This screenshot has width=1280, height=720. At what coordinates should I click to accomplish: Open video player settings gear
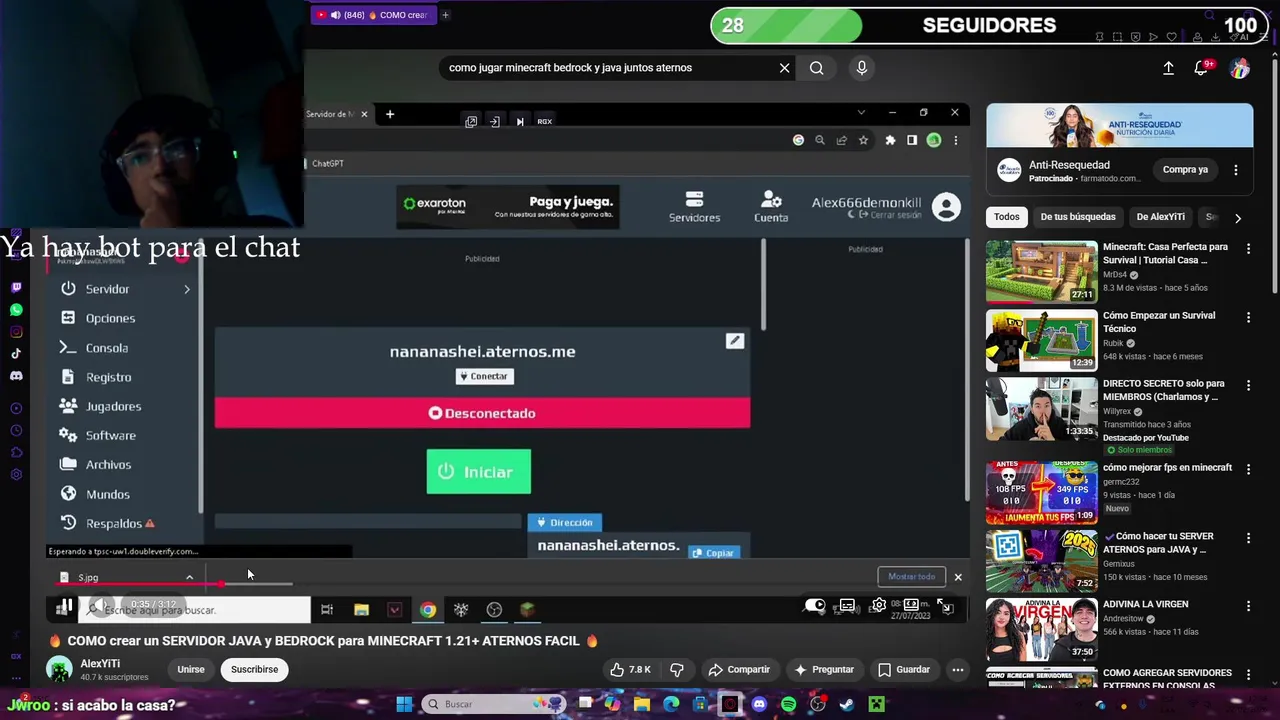[x=879, y=606]
